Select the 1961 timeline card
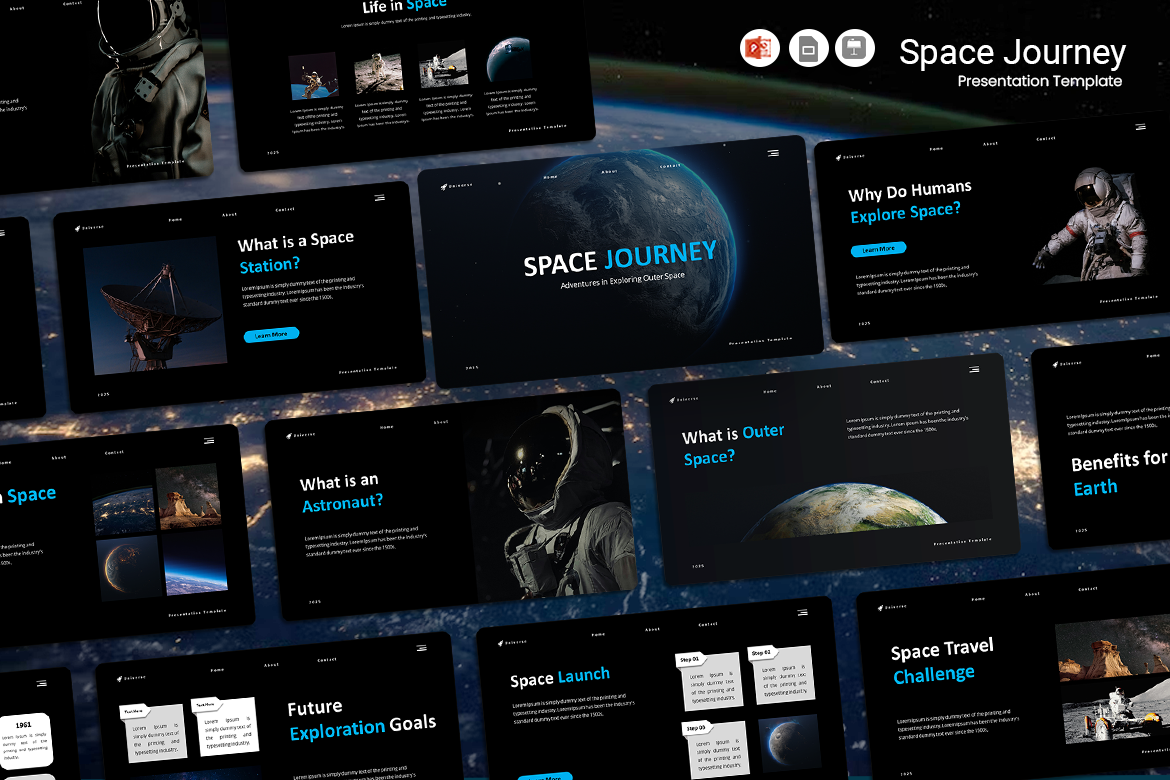 pyautogui.click(x=23, y=725)
